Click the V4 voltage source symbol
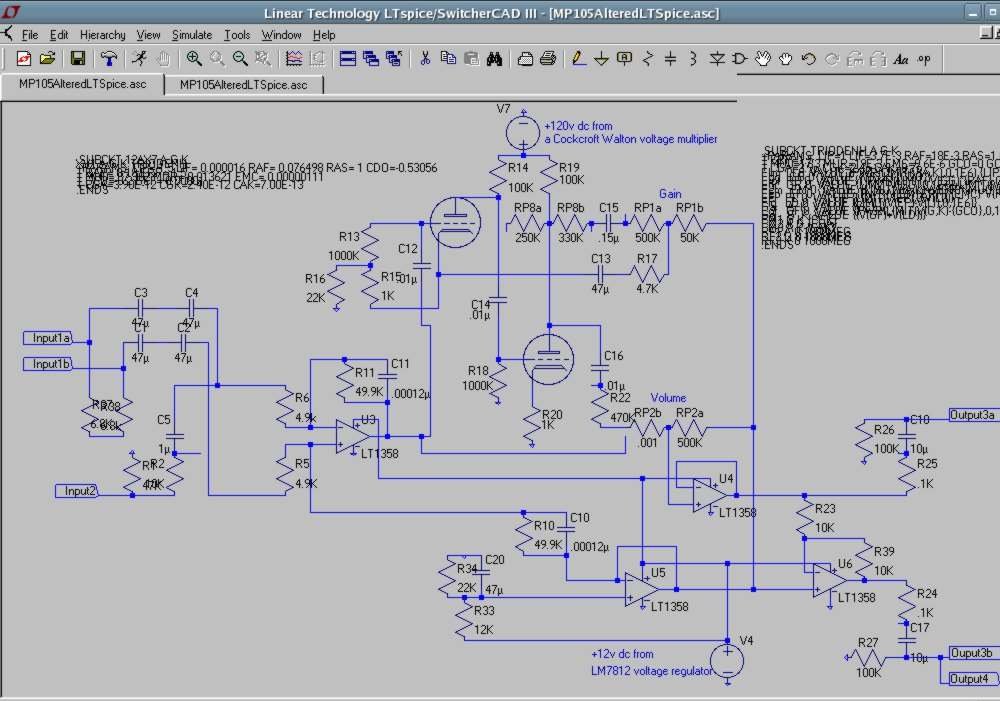1000x701 pixels. (727, 661)
